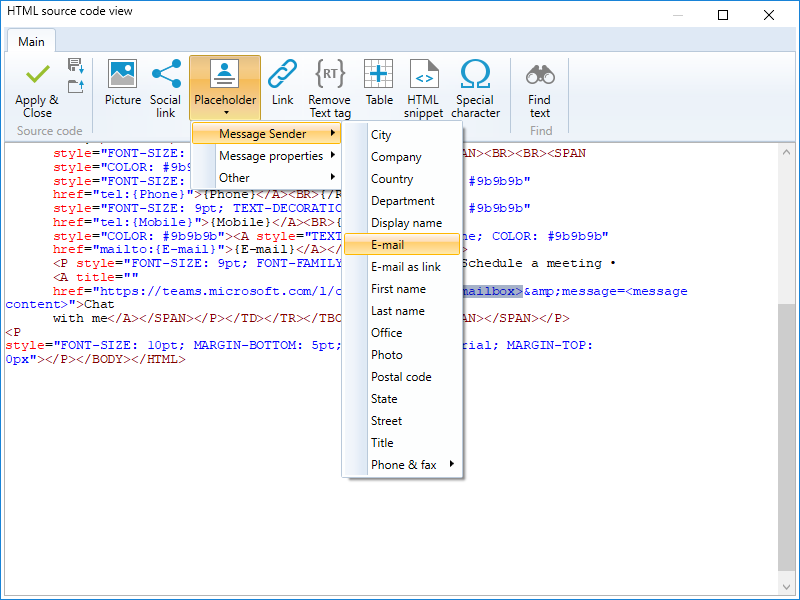Click the load source from file icon

[x=76, y=86]
